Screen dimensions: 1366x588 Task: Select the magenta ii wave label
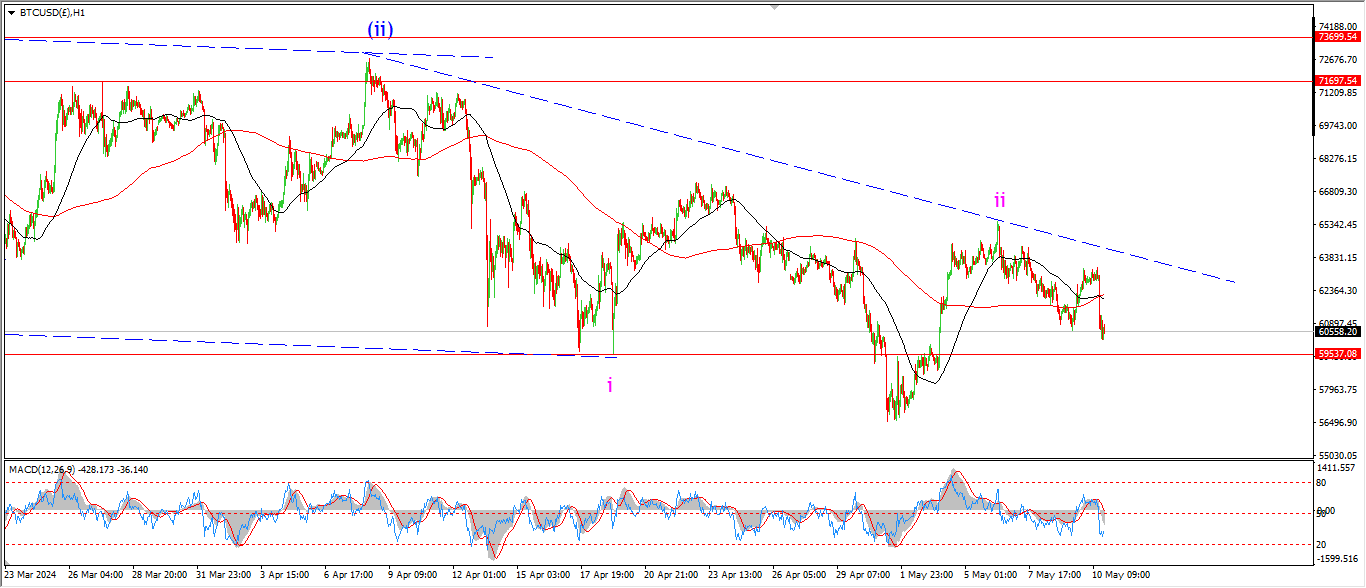point(999,200)
